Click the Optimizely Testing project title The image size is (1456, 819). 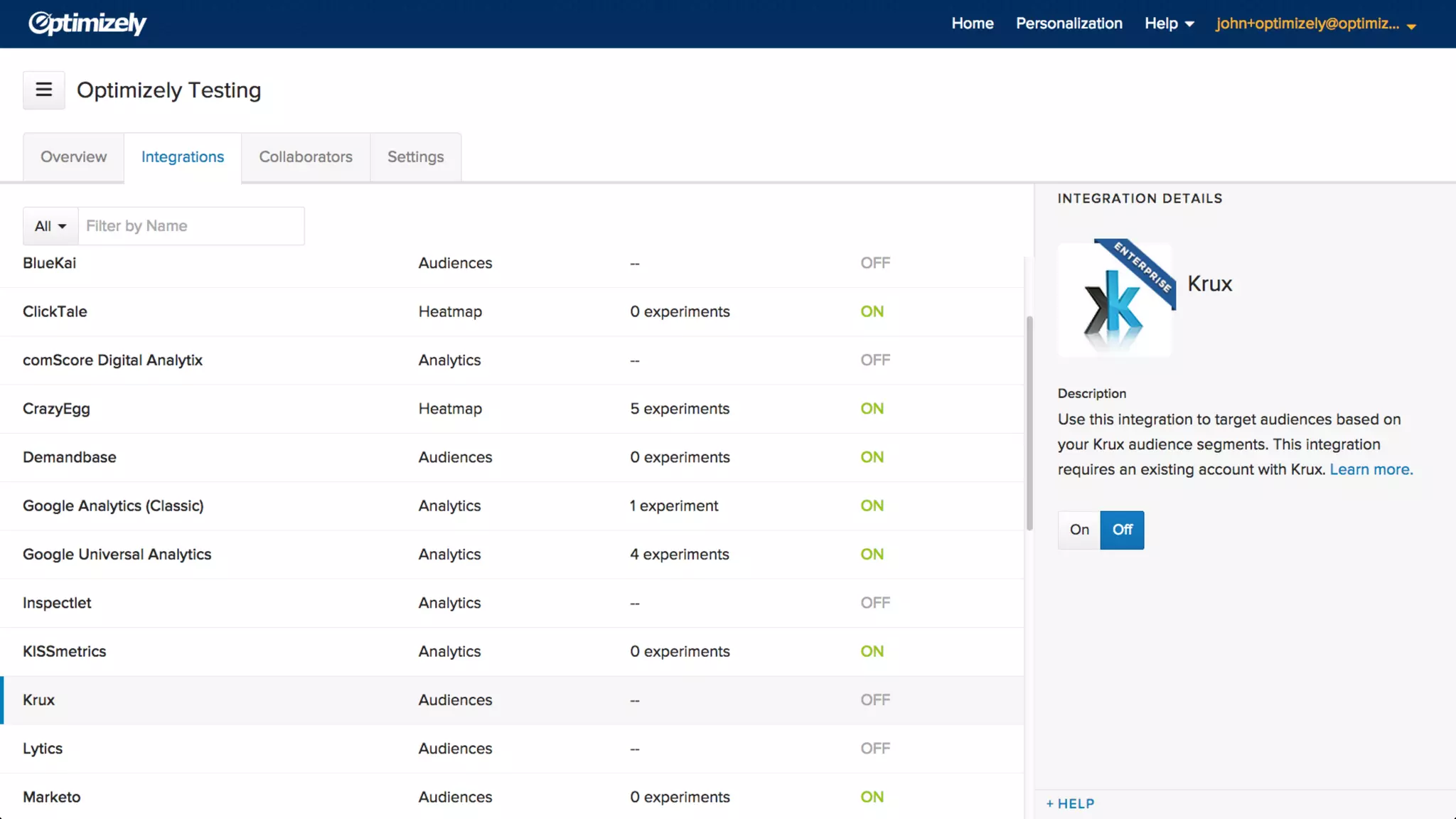(169, 90)
